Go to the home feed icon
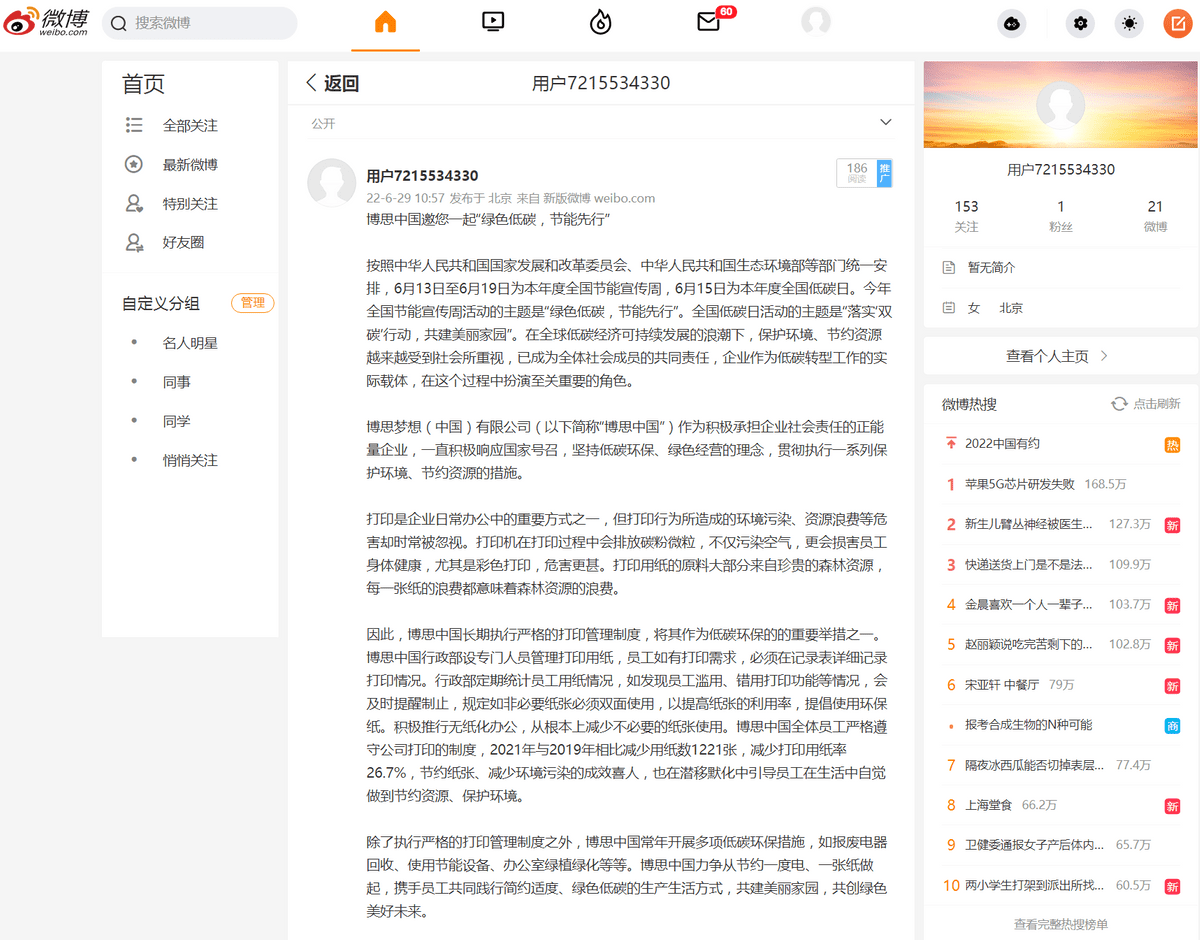Image resolution: width=1200 pixels, height=940 pixels. 385,23
